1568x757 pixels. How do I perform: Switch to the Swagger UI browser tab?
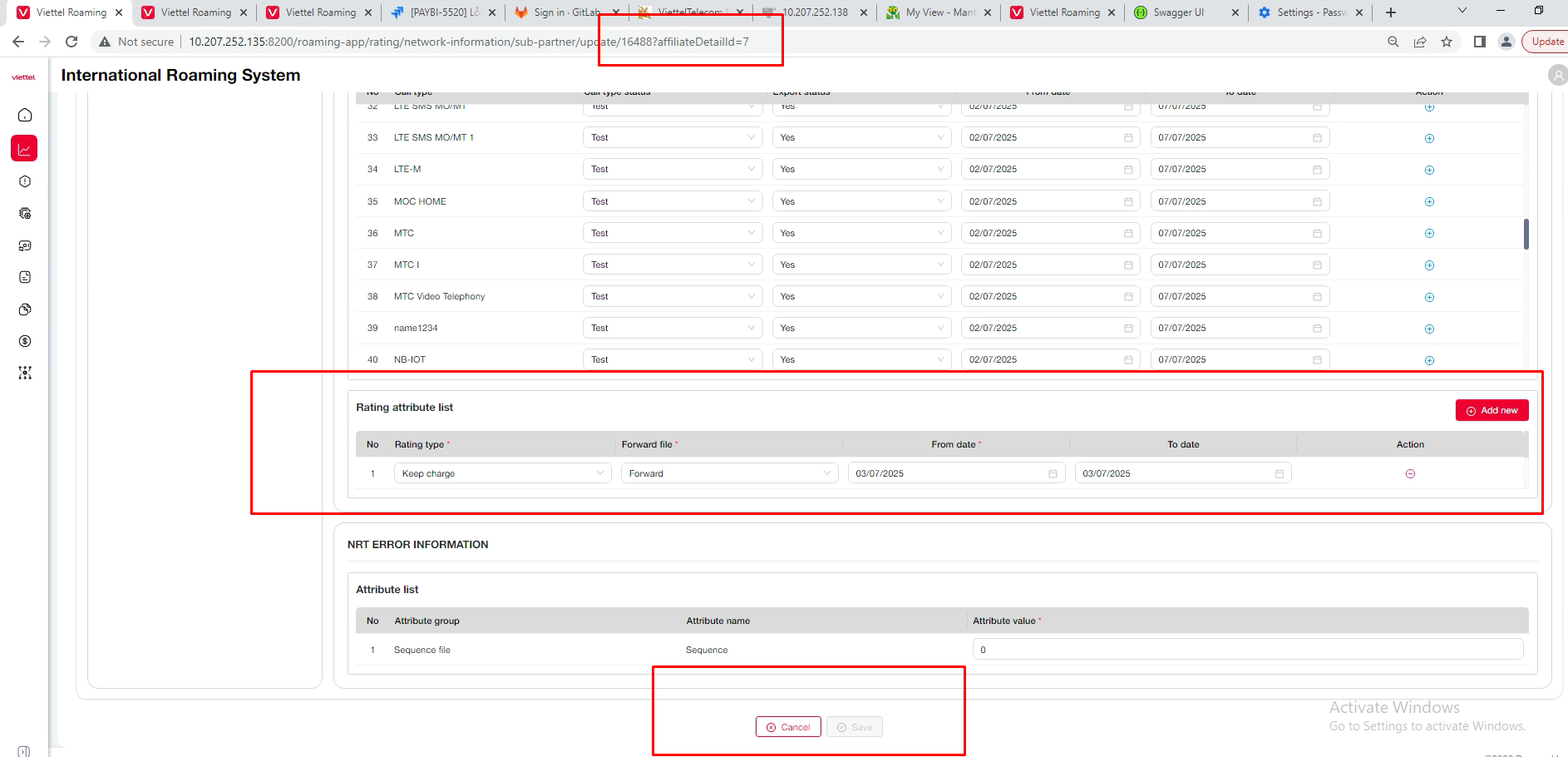point(1177,12)
